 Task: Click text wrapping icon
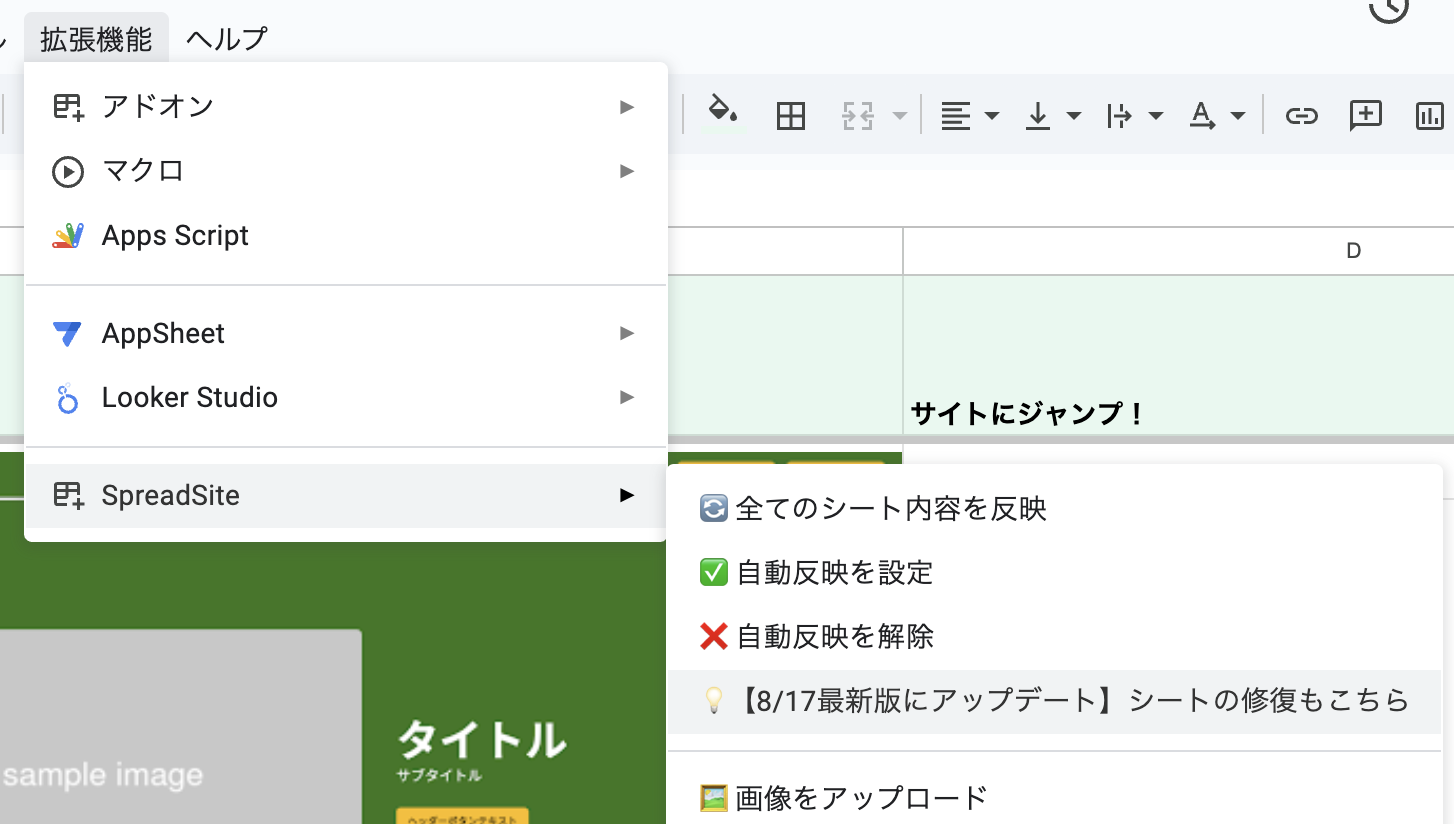(x=1120, y=116)
